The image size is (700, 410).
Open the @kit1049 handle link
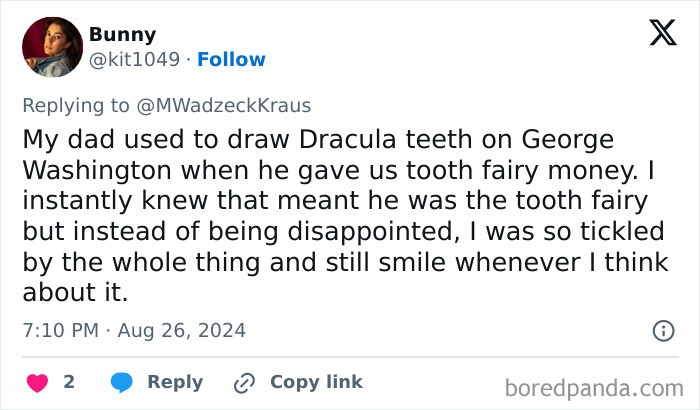point(134,60)
